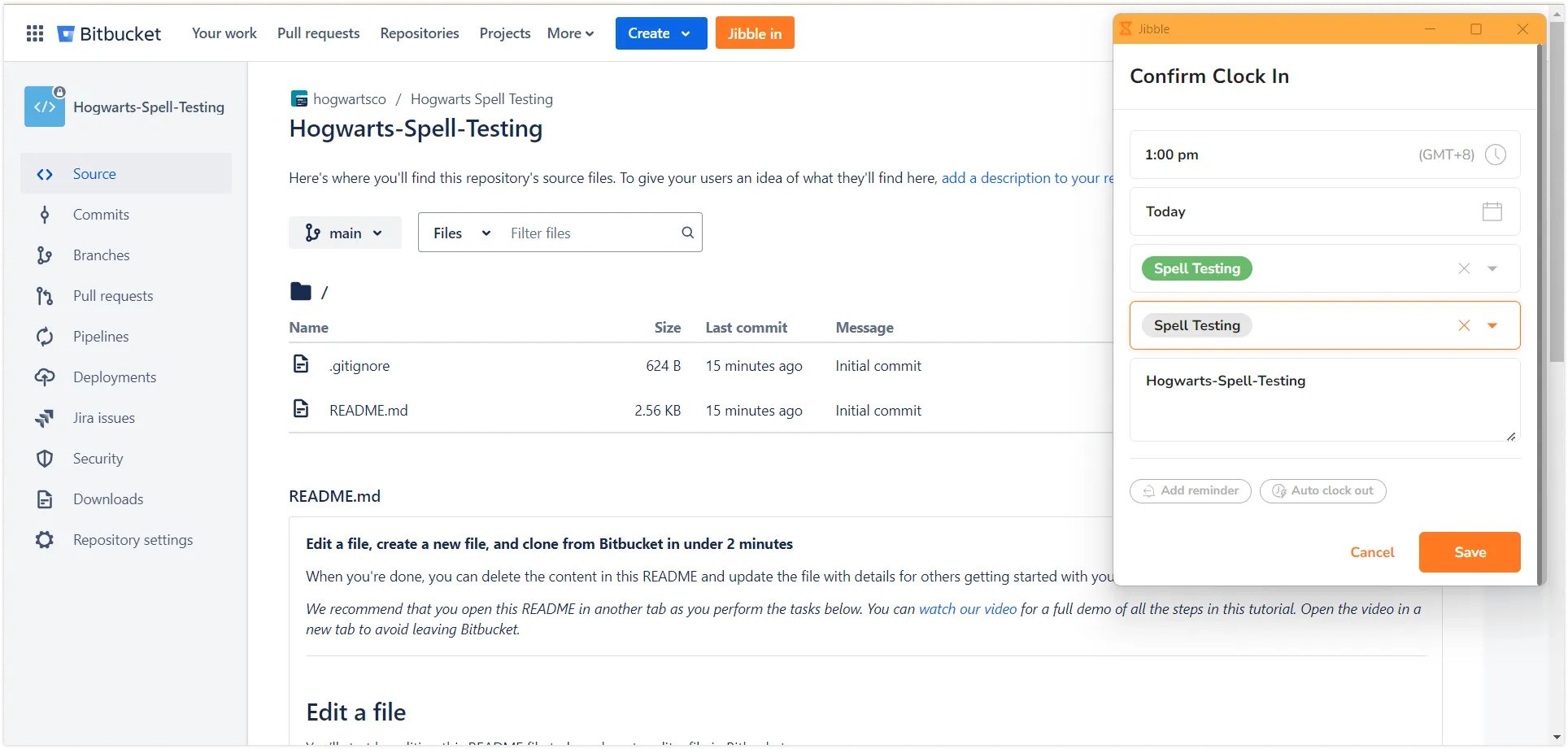This screenshot has width=1568, height=749.
Task: Toggle the Add reminder option
Action: tap(1190, 491)
